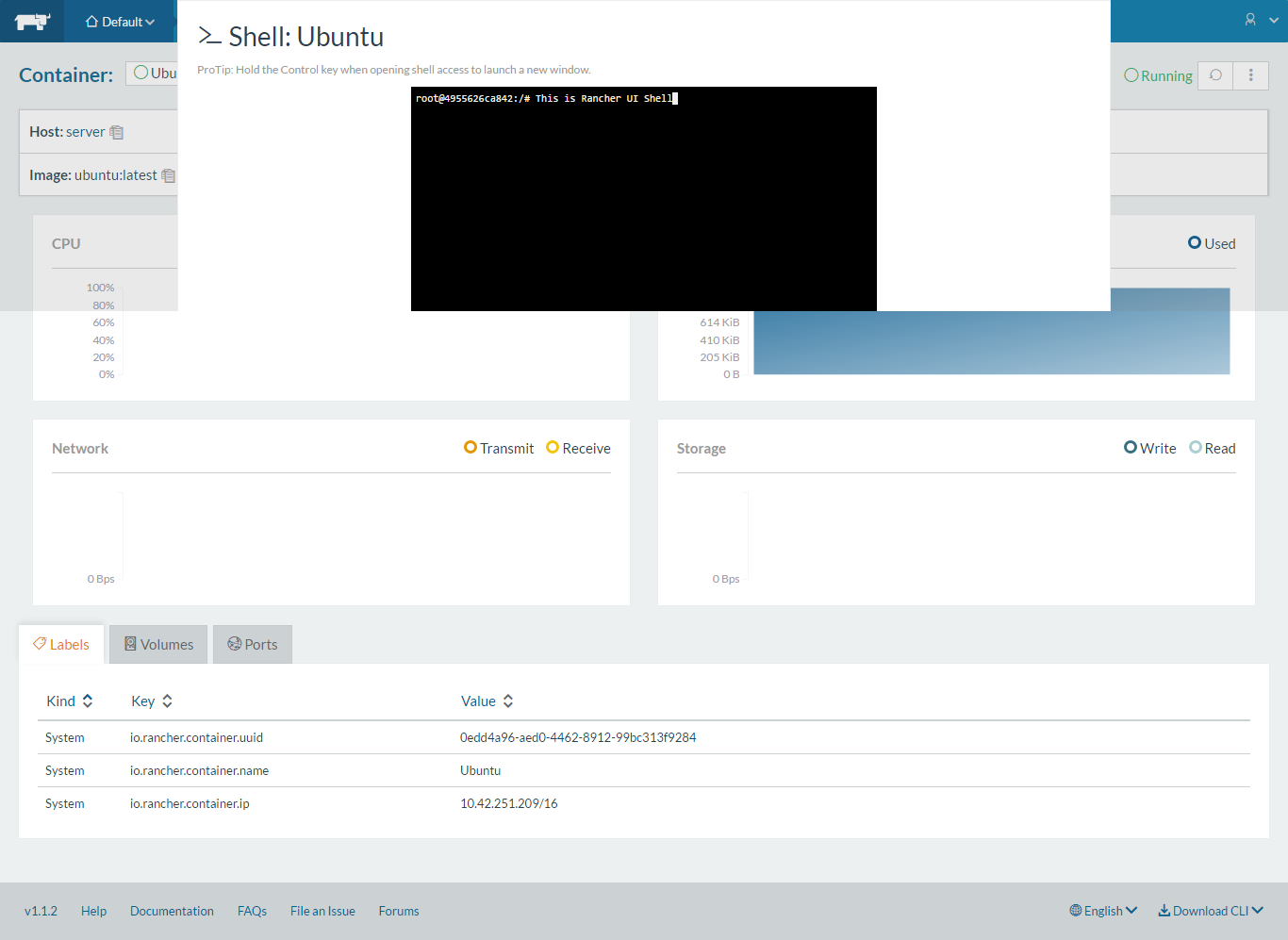The height and width of the screenshot is (940, 1288).
Task: Toggle the Used memory legend
Action: point(1212,243)
